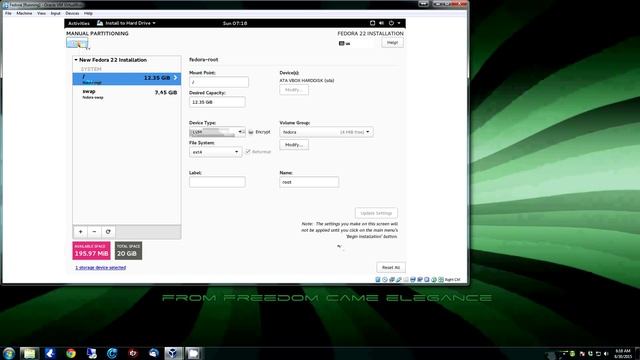
Task: Toggle the Reformat checkbox
Action: [248, 151]
